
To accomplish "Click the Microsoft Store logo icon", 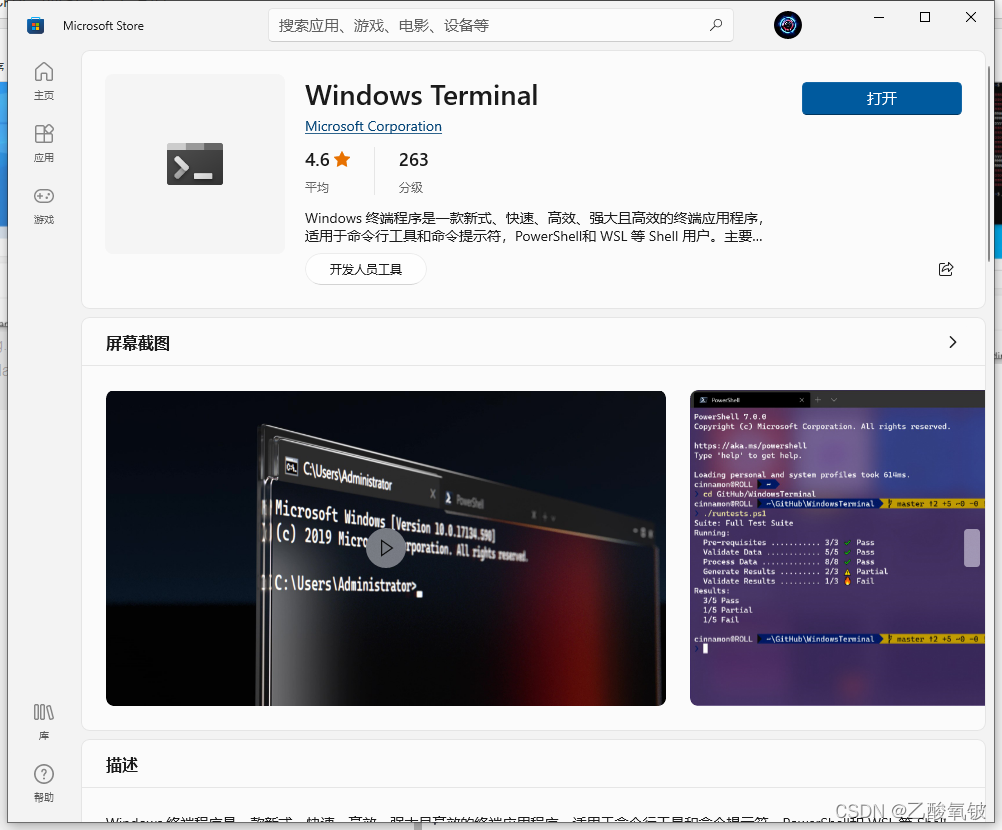I will [35, 26].
